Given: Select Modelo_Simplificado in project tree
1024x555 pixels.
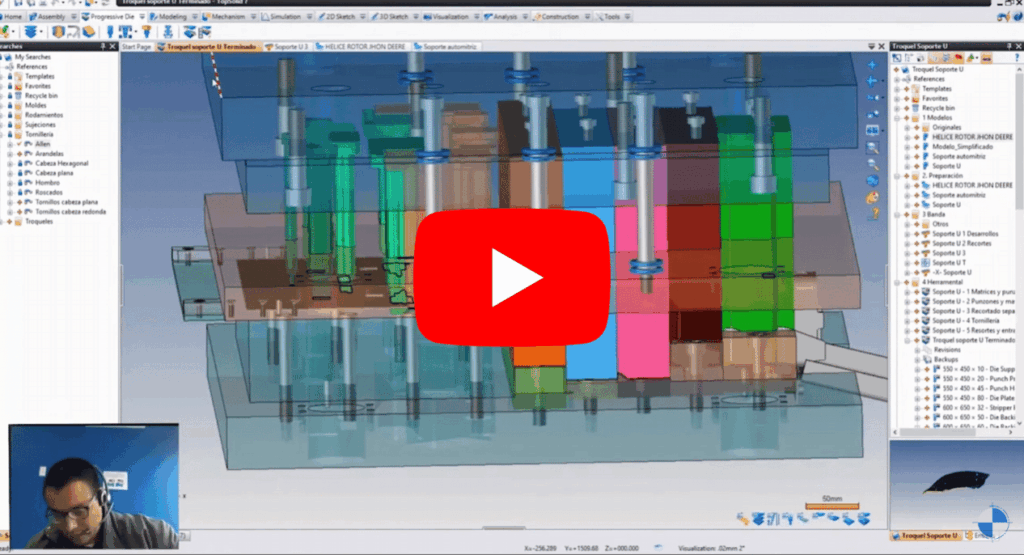Looking at the screenshot, I should [962, 147].
